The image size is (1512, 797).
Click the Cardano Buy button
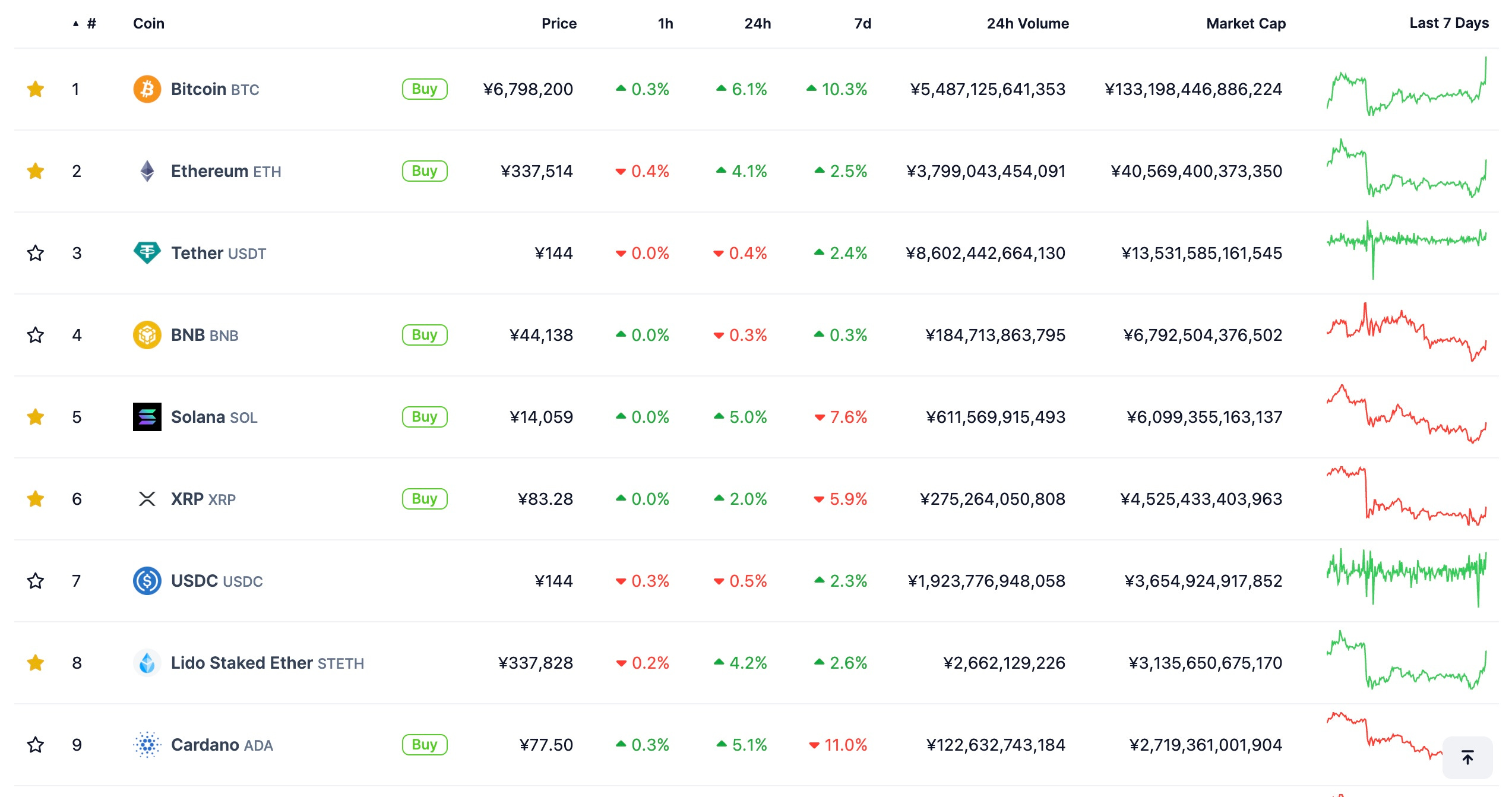425,745
